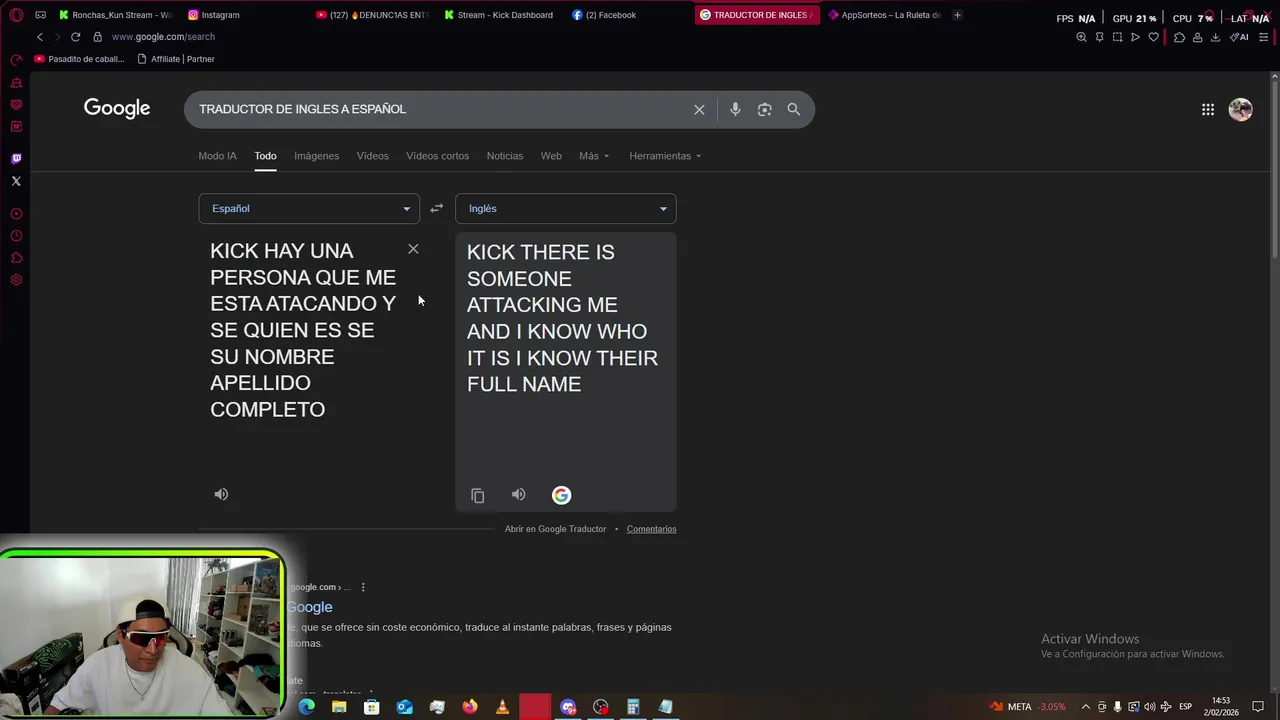
Task: Swap the translation languages
Action: tap(436, 208)
